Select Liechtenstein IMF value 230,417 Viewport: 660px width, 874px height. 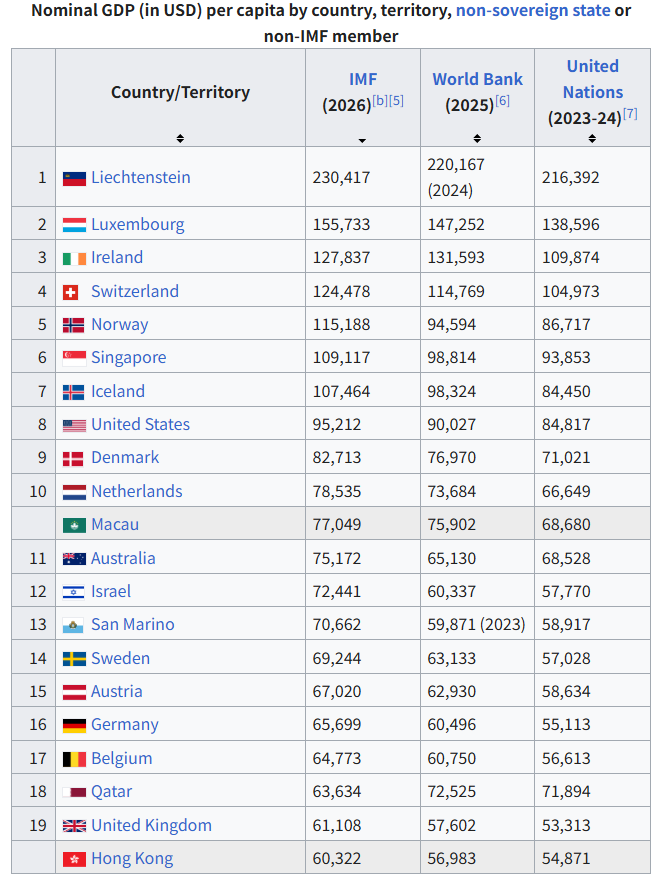coord(341,177)
